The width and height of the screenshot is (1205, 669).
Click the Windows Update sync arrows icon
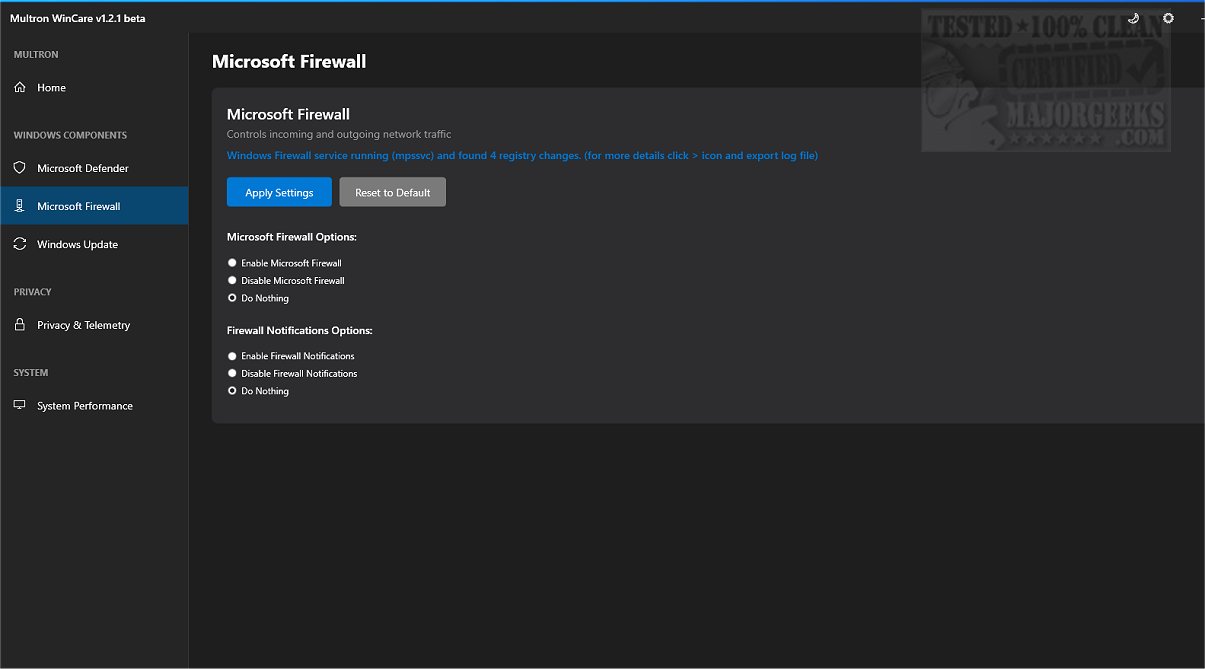(x=20, y=244)
